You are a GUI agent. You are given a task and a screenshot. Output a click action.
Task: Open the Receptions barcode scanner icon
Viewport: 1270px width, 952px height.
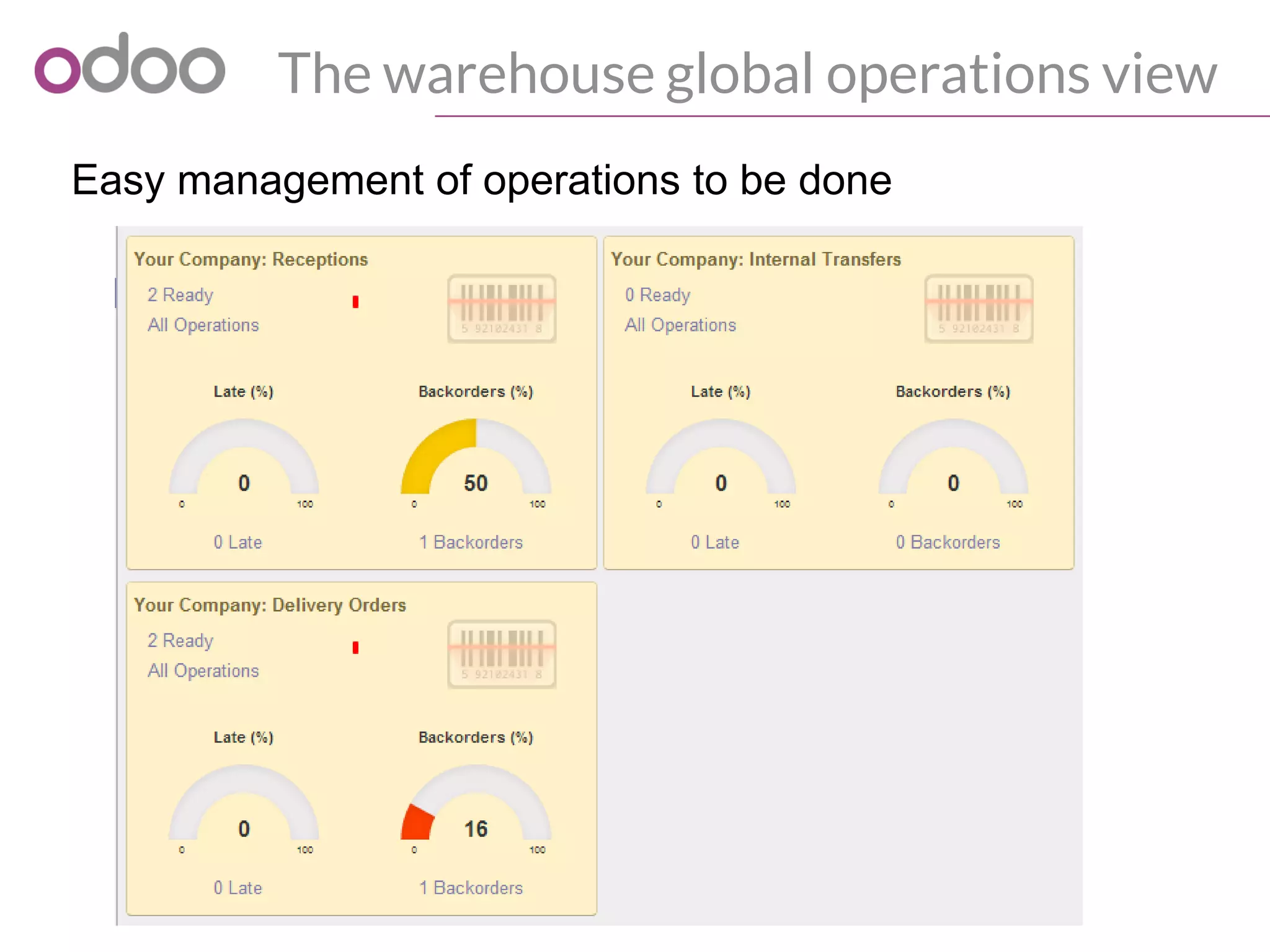pos(502,309)
